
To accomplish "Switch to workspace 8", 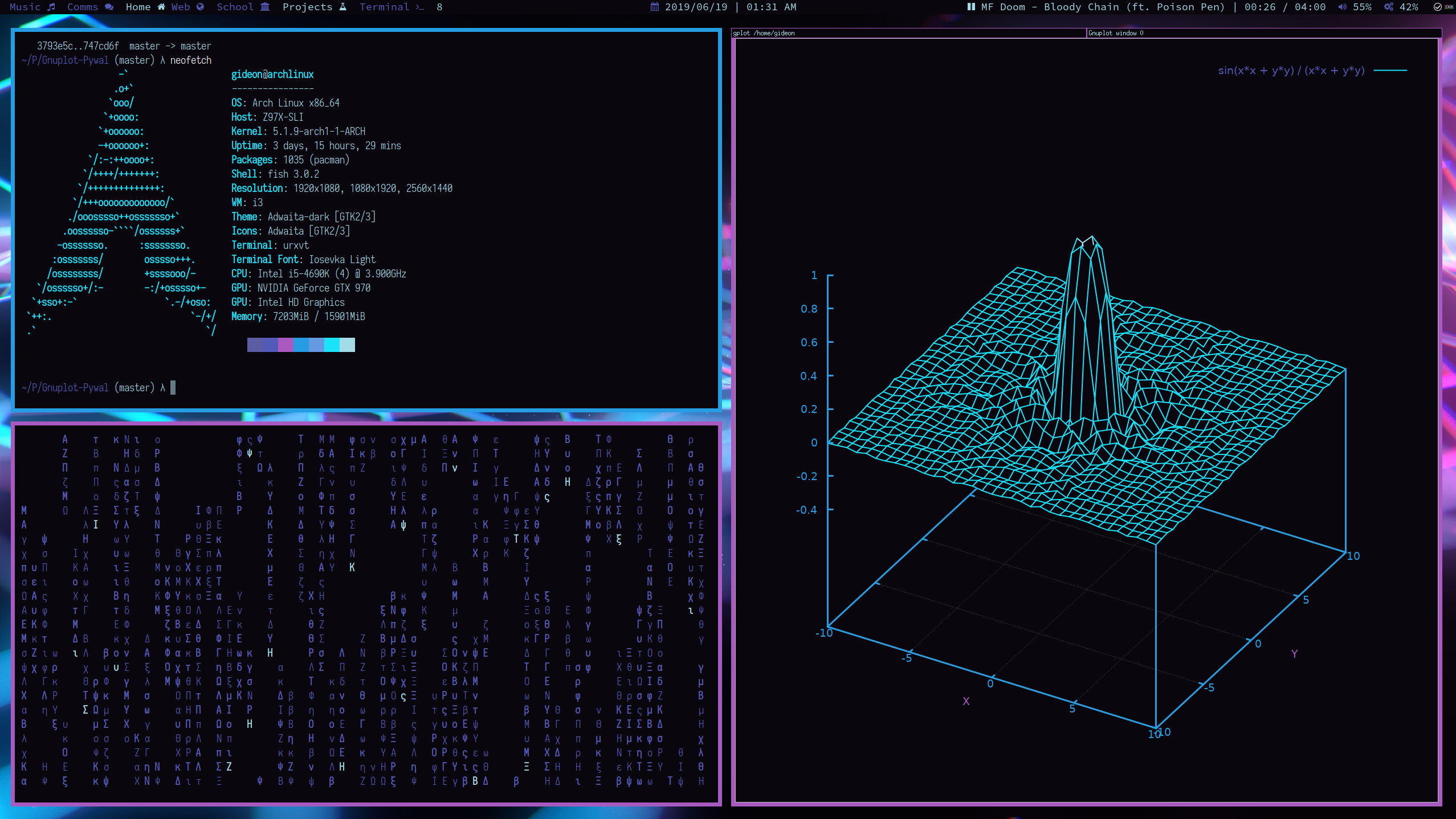I will 439,7.
